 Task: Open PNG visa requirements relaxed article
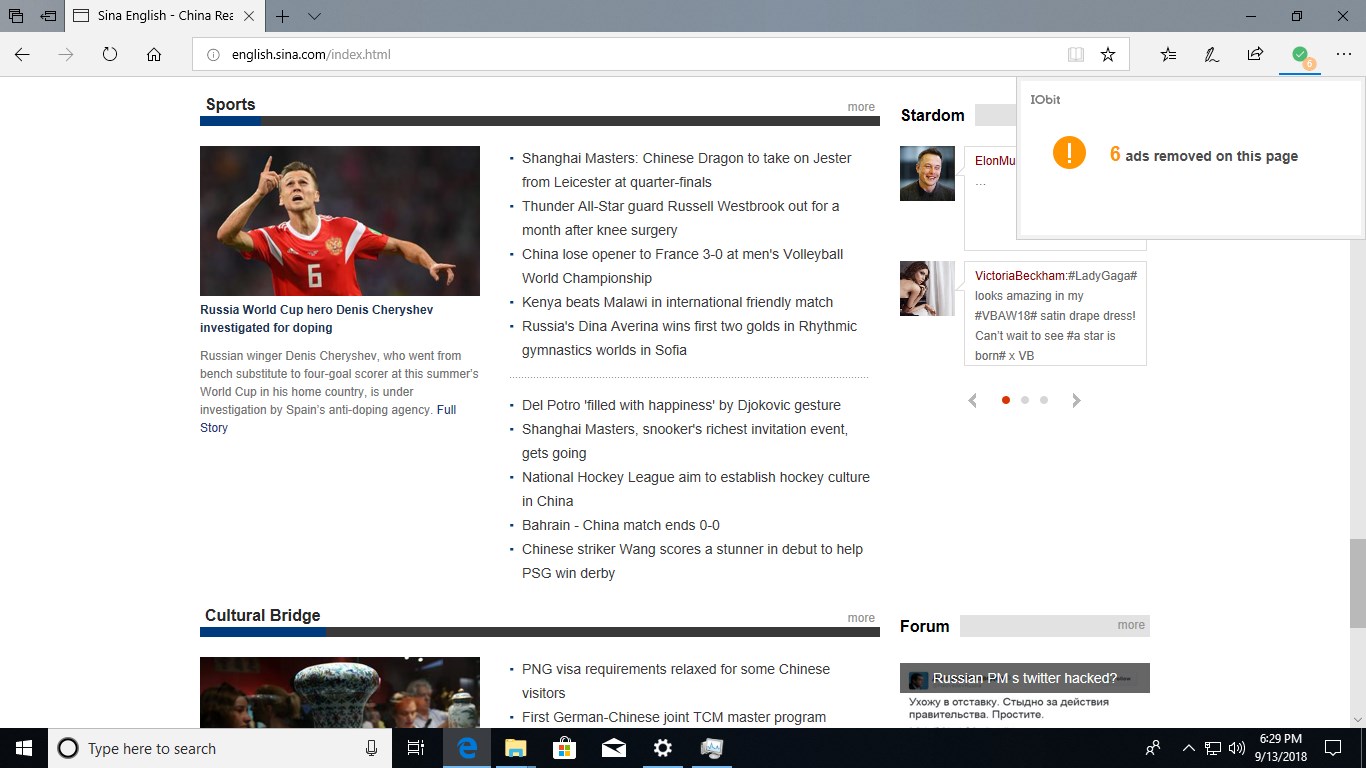pyautogui.click(x=676, y=681)
